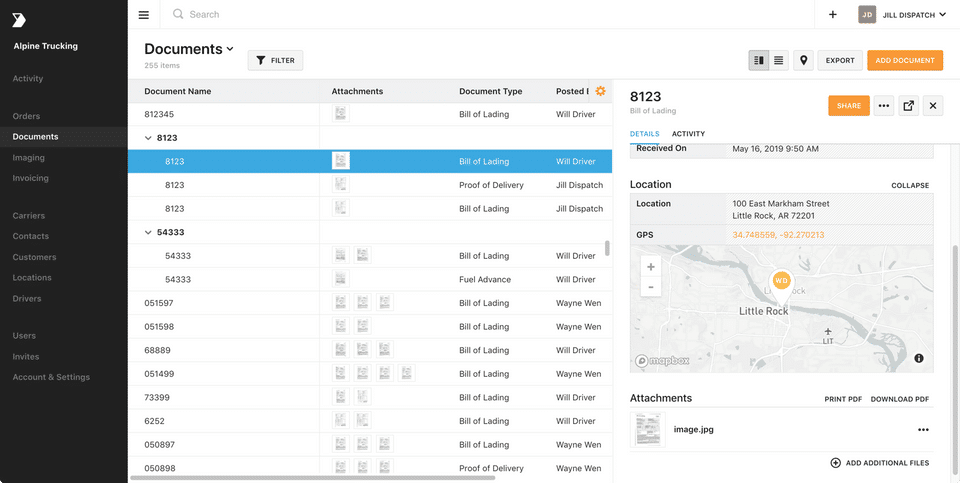Open more options ellipsis beside Share
Image resolution: width=960 pixels, height=483 pixels.
883,106
